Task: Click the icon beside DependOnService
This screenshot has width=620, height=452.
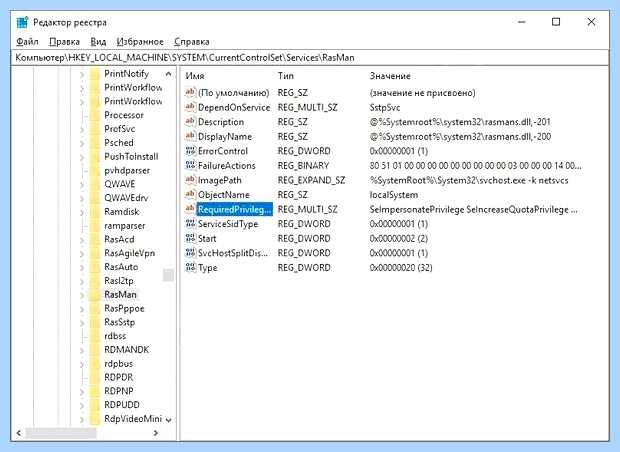Action: click(190, 107)
